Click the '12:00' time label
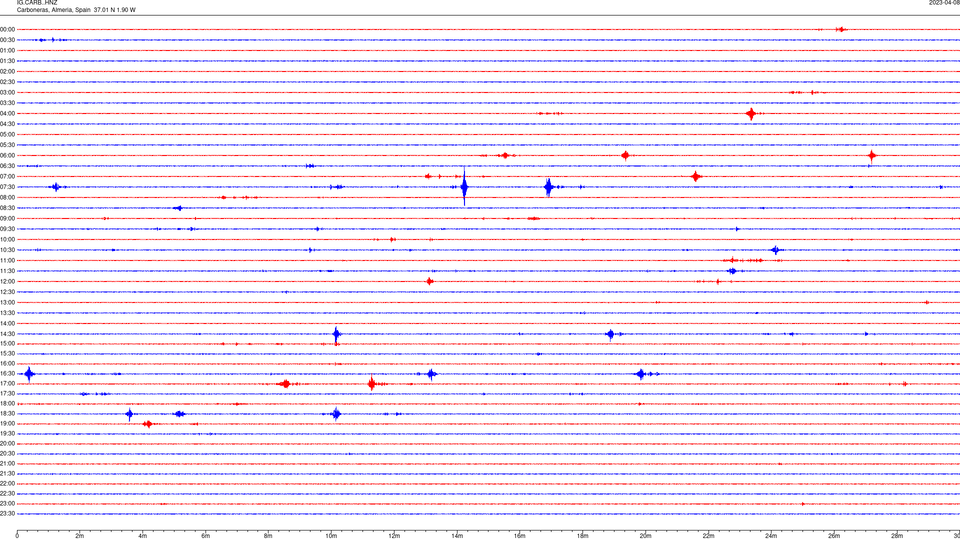This screenshot has height=540, width=960. [x=7, y=282]
